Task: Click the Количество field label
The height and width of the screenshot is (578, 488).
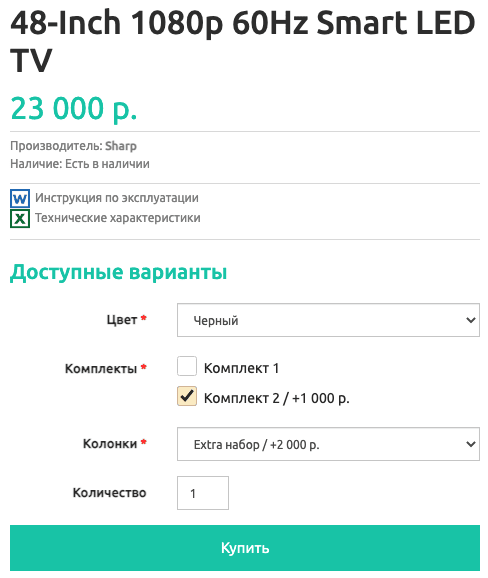Action: [x=109, y=492]
